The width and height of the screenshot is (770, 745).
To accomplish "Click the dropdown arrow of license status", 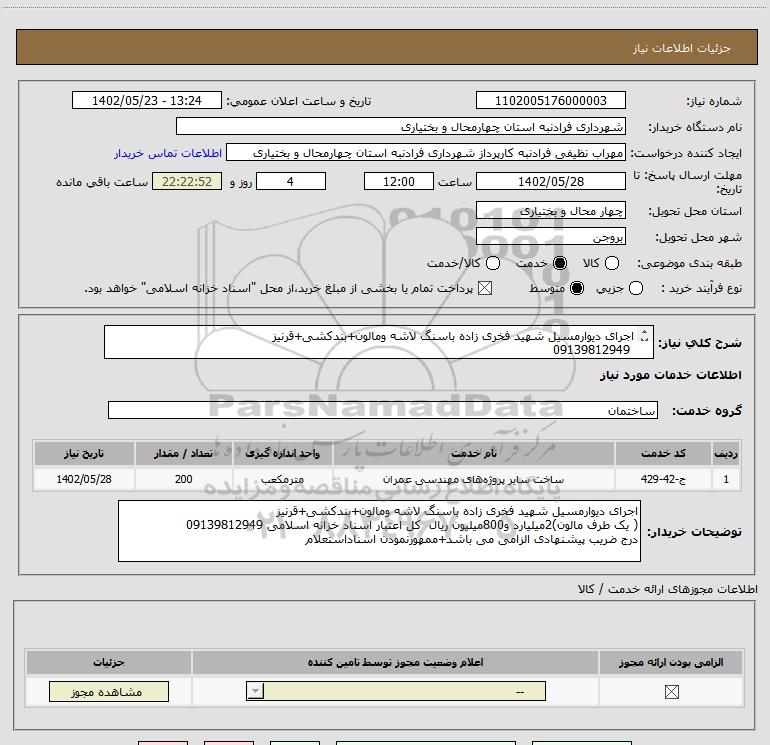I will tap(255, 691).
